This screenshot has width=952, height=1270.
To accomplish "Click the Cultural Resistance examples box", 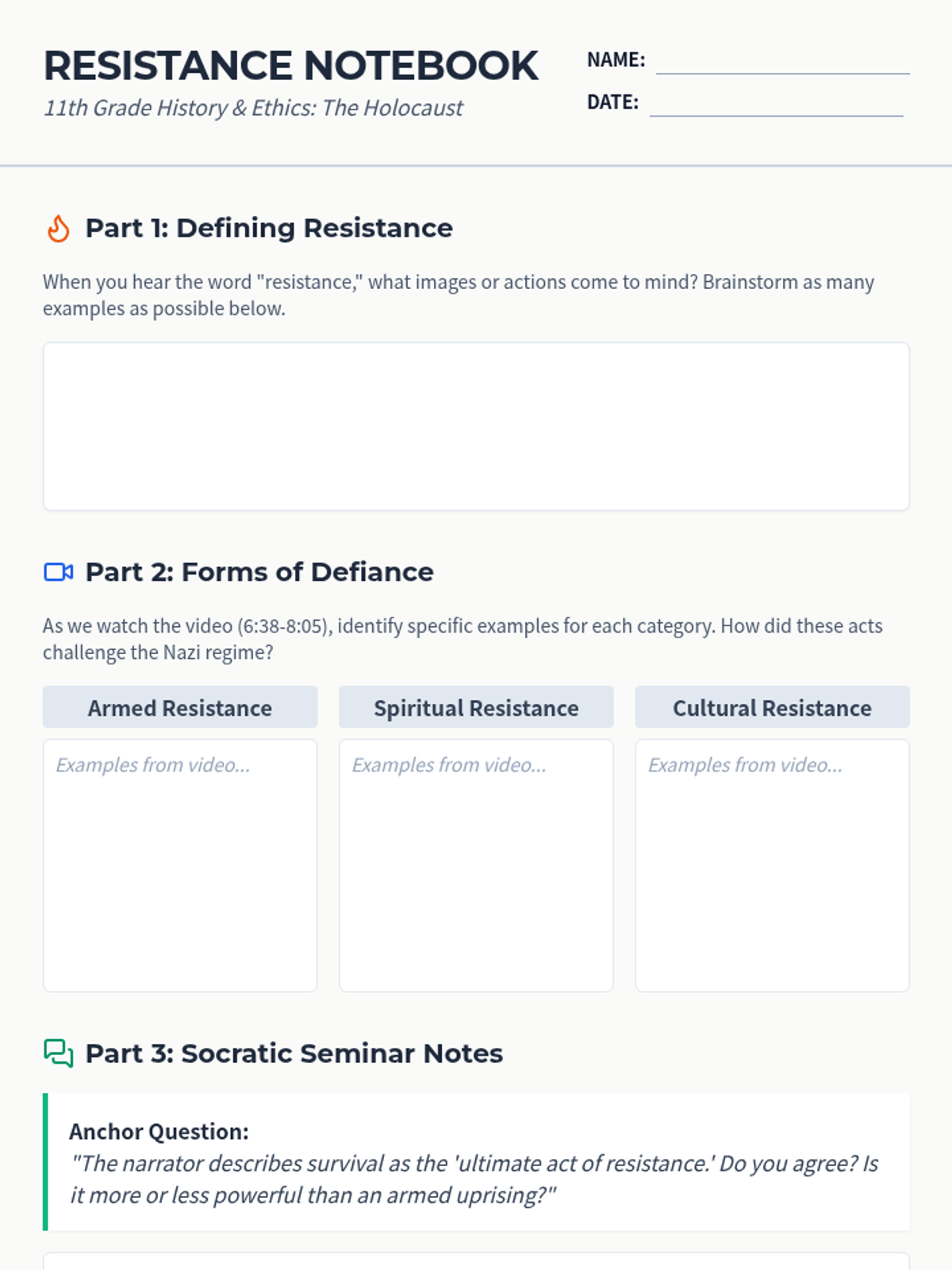I will [772, 865].
